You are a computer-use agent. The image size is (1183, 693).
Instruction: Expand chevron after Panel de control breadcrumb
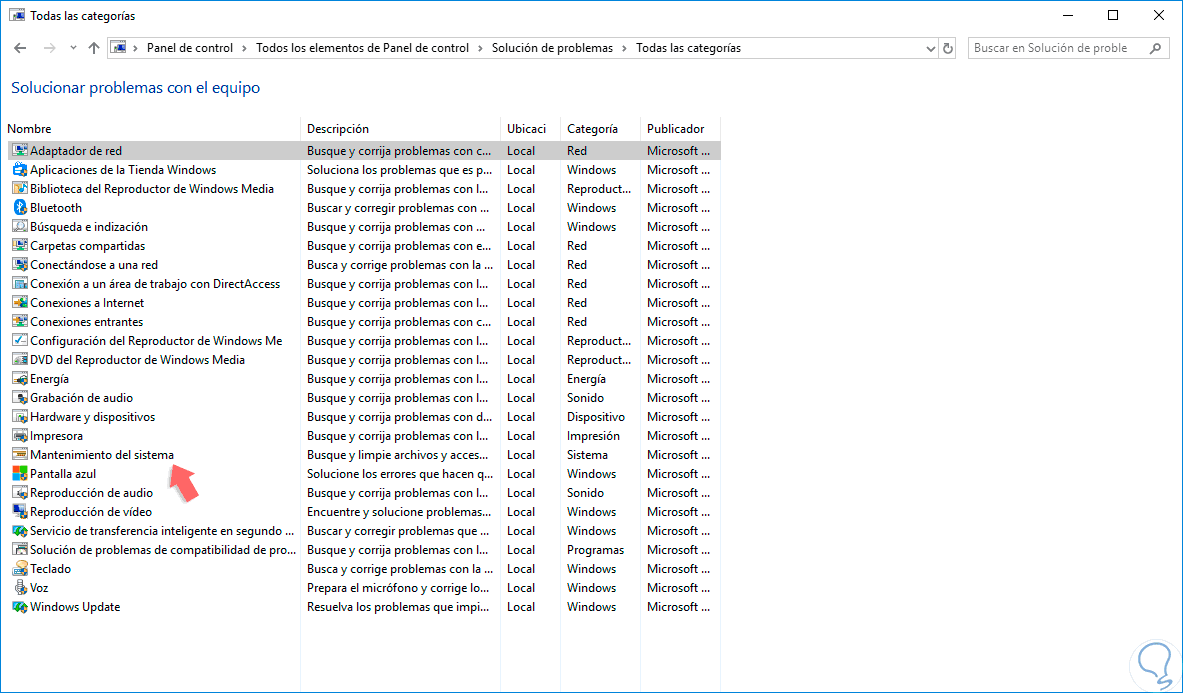pos(244,48)
